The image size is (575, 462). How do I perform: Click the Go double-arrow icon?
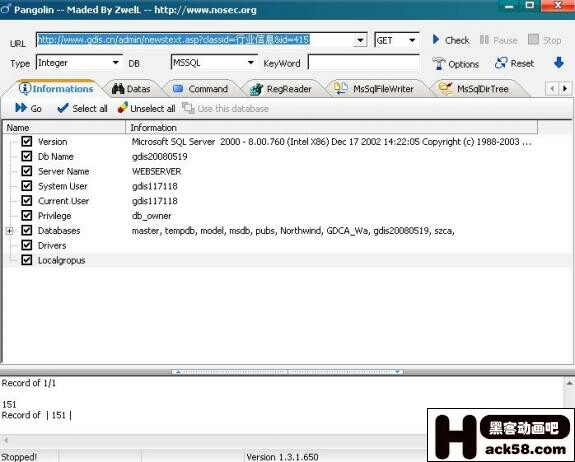[x=21, y=108]
